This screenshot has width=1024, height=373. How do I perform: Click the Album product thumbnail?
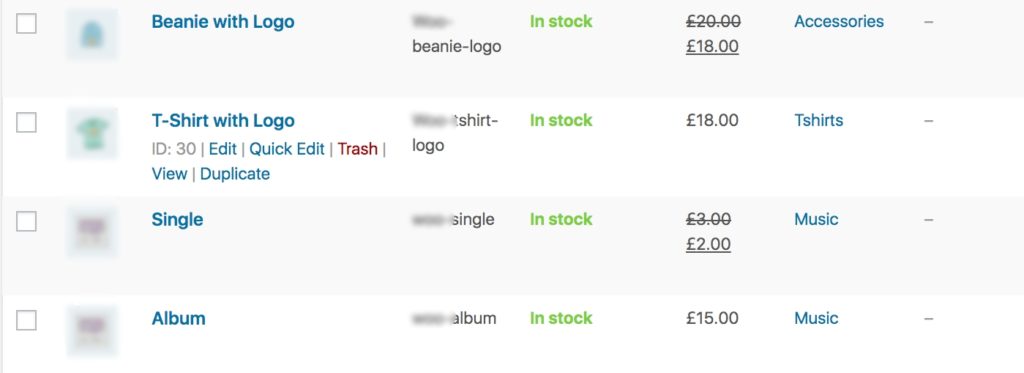point(92,331)
